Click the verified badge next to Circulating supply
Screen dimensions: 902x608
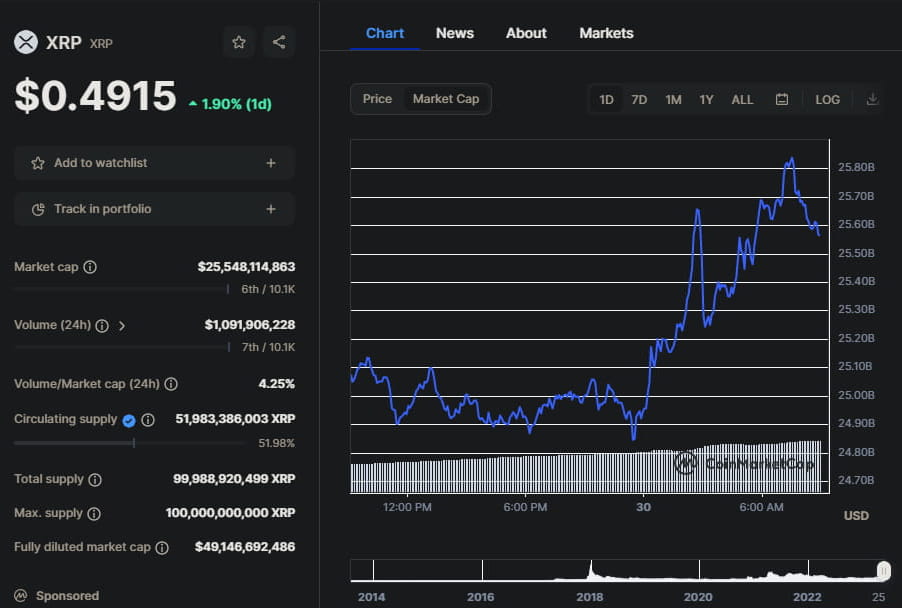pos(128,420)
